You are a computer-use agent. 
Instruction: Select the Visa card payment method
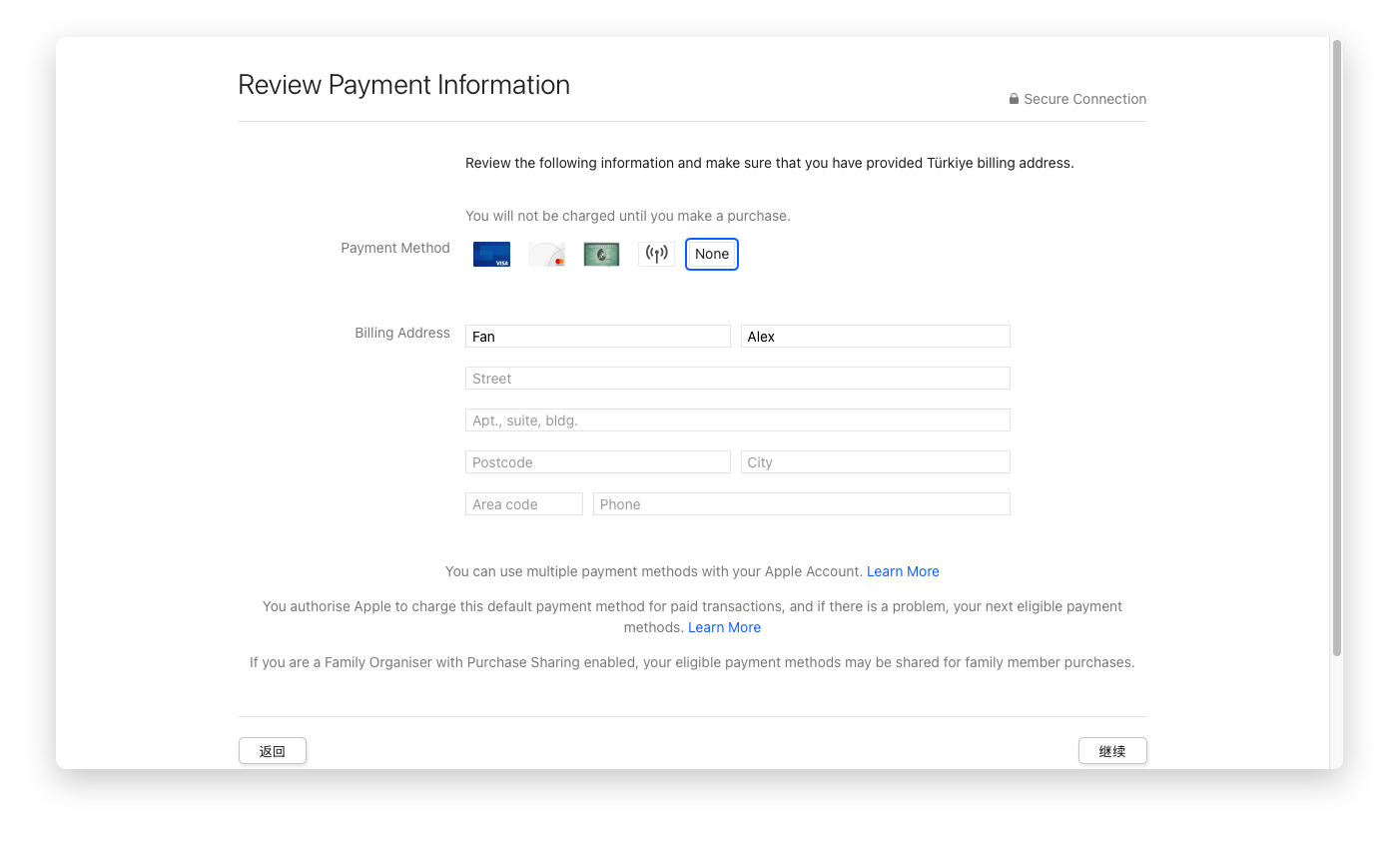pos(491,255)
